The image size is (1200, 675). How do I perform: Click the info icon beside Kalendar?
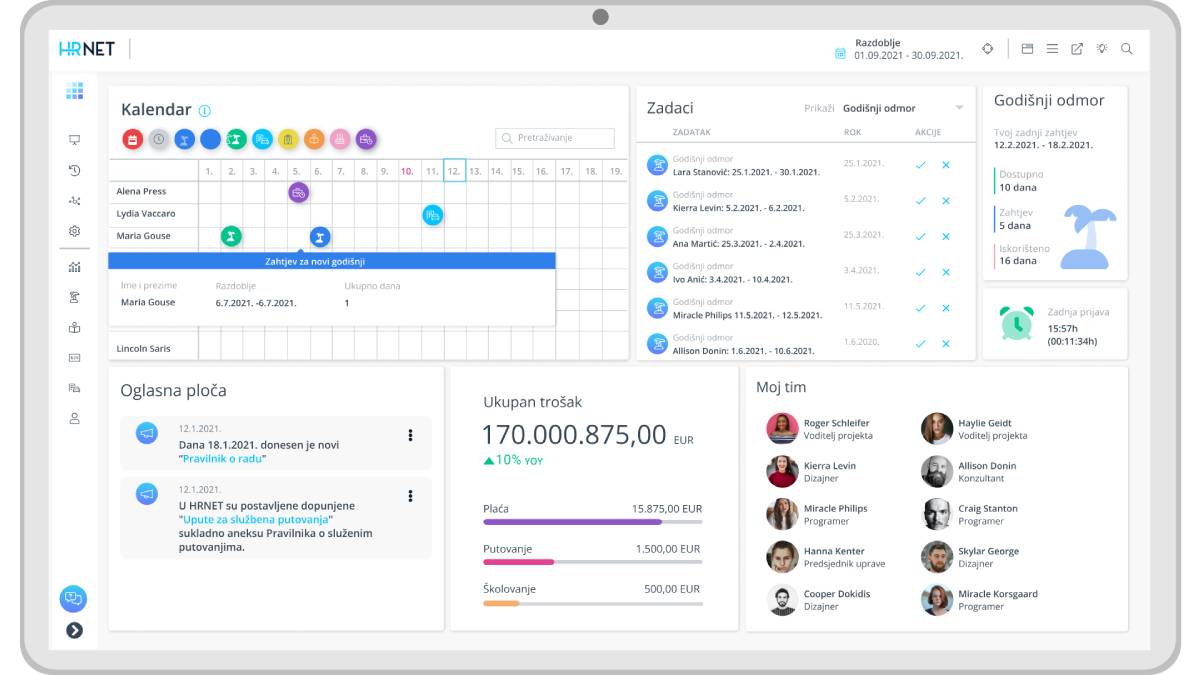[205, 111]
